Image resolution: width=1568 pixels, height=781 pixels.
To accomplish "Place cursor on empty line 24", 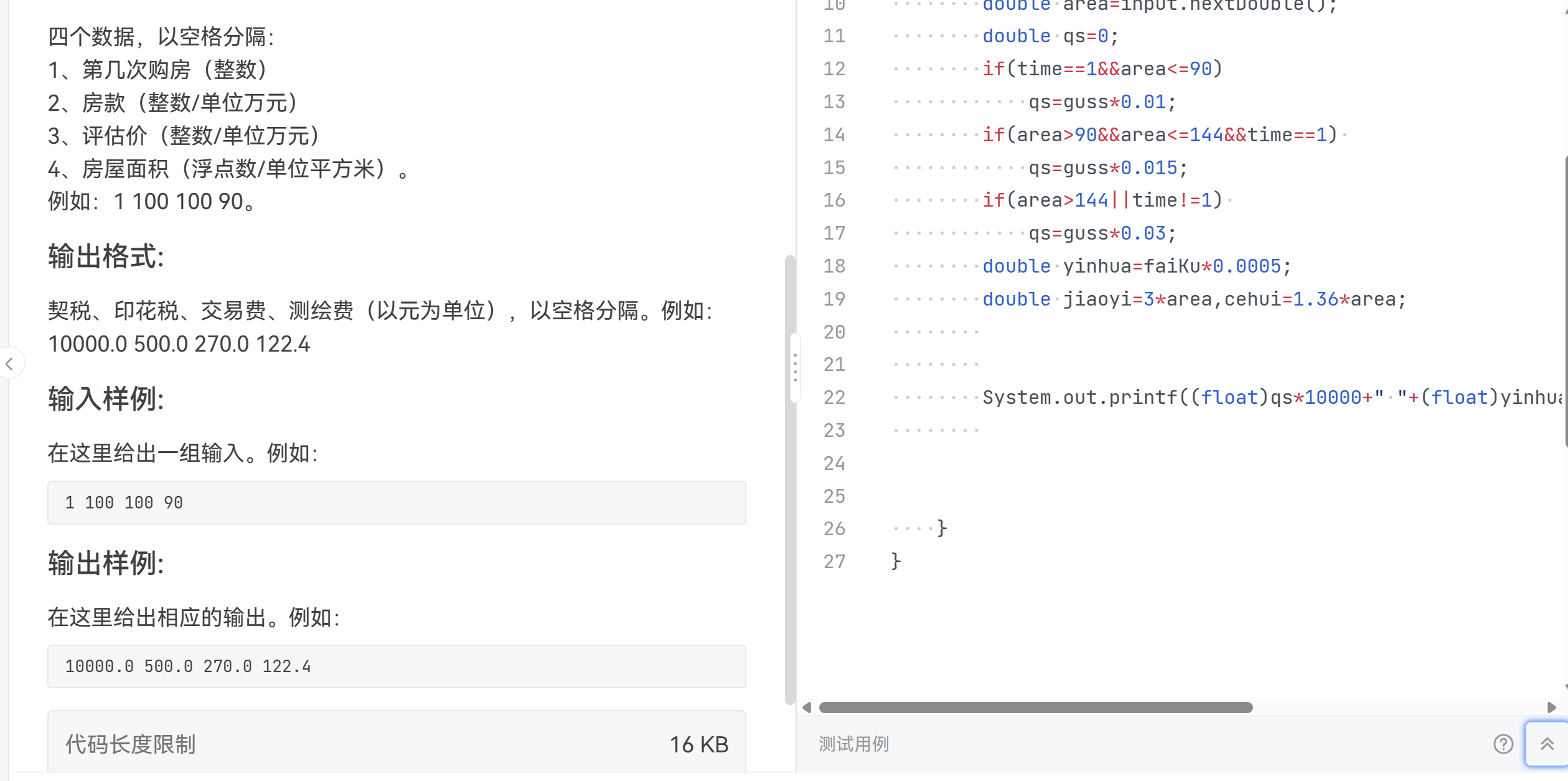I will (x=996, y=464).
